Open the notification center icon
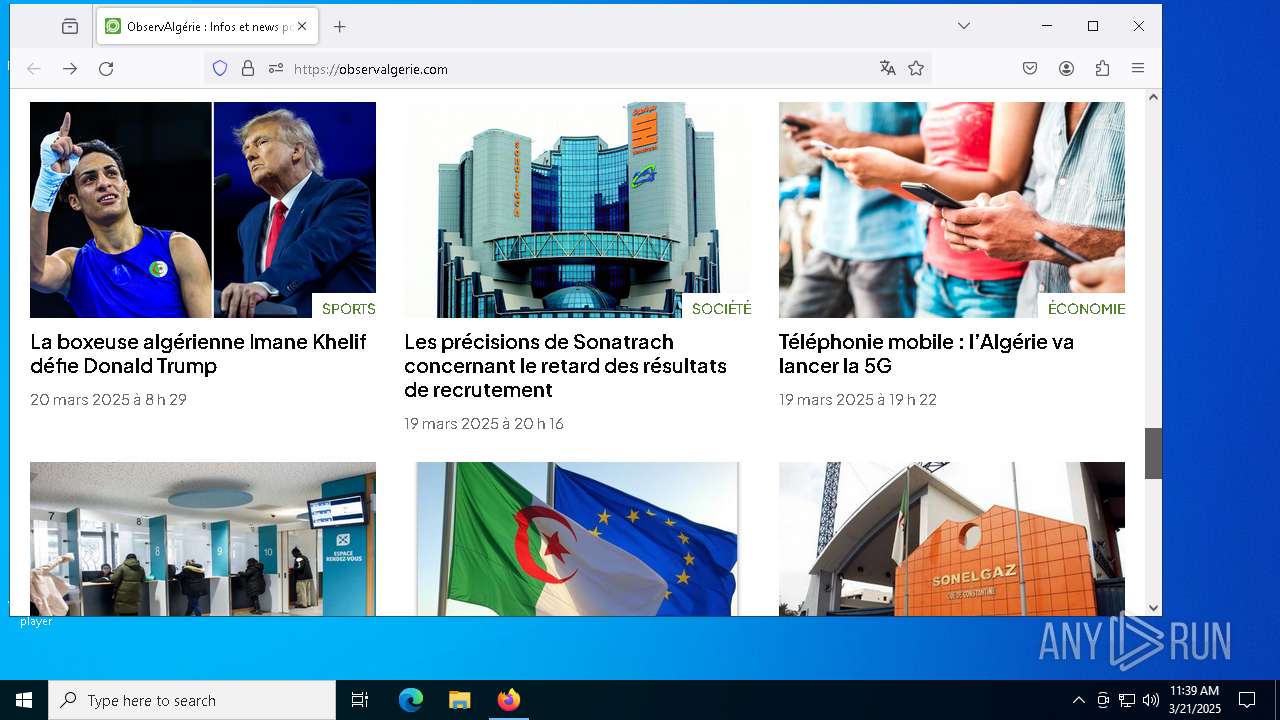Image resolution: width=1280 pixels, height=720 pixels. (1247, 700)
